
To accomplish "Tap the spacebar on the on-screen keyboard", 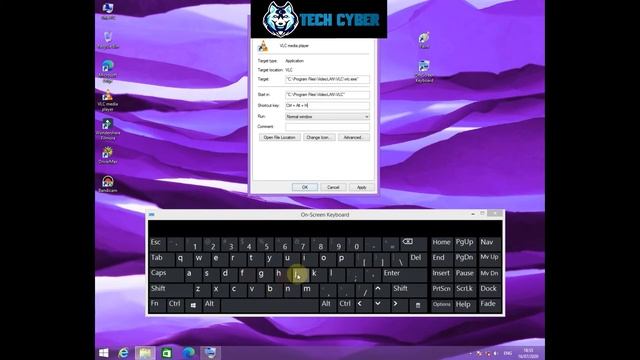I will pyautogui.click(x=269, y=305).
